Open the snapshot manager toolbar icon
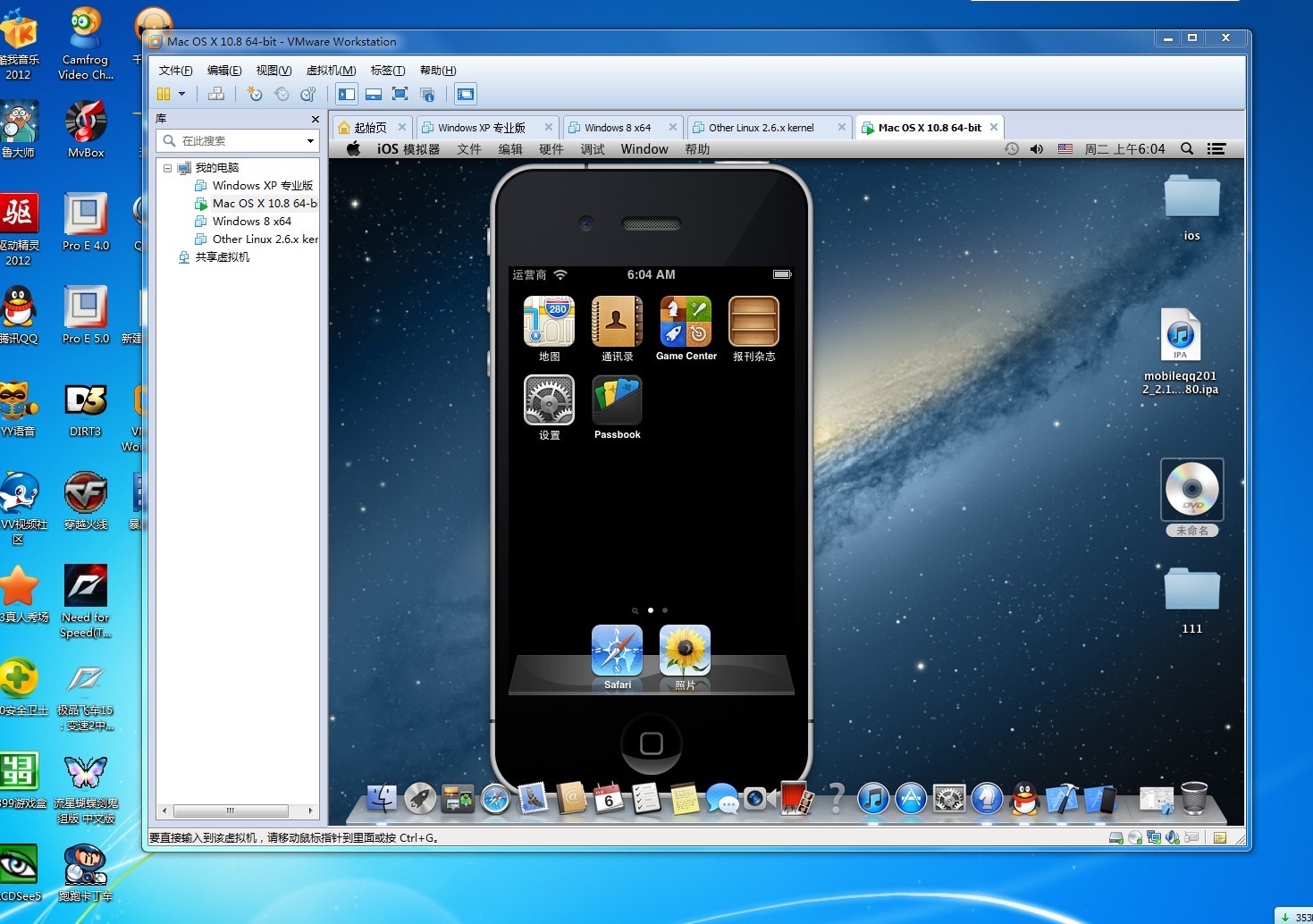 coord(308,94)
